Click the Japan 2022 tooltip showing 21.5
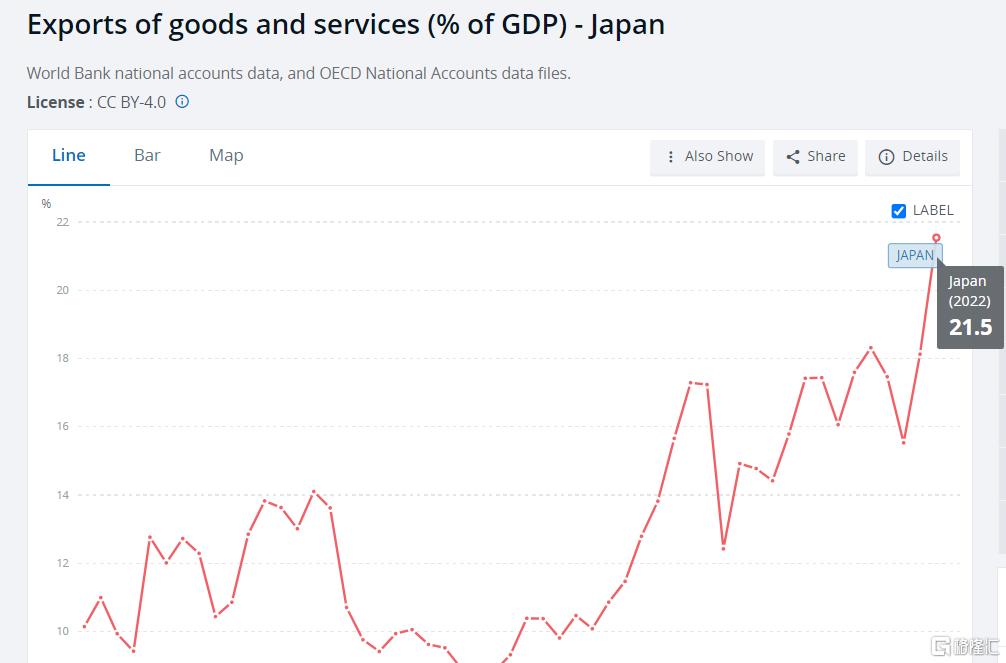The height and width of the screenshot is (663, 1006). (x=969, y=307)
